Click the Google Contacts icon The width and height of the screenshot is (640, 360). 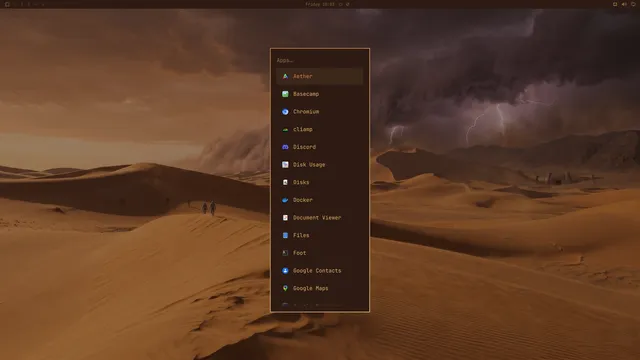(285, 271)
